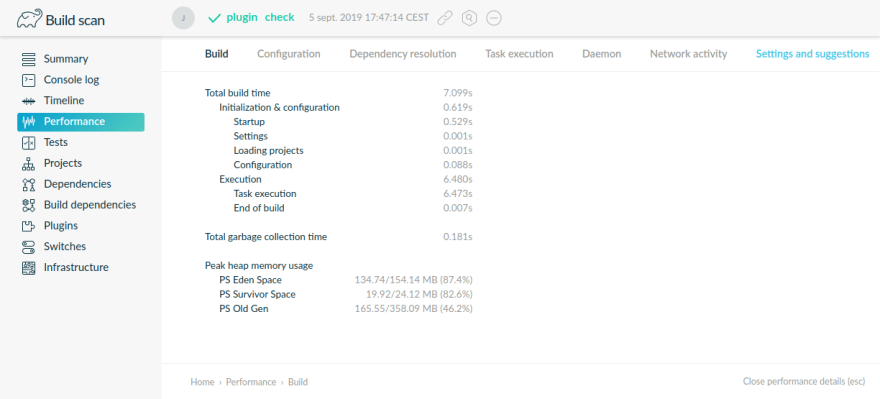Open Infrastructure in the sidebar
This screenshot has height=399, width=880.
pyautogui.click(x=76, y=267)
